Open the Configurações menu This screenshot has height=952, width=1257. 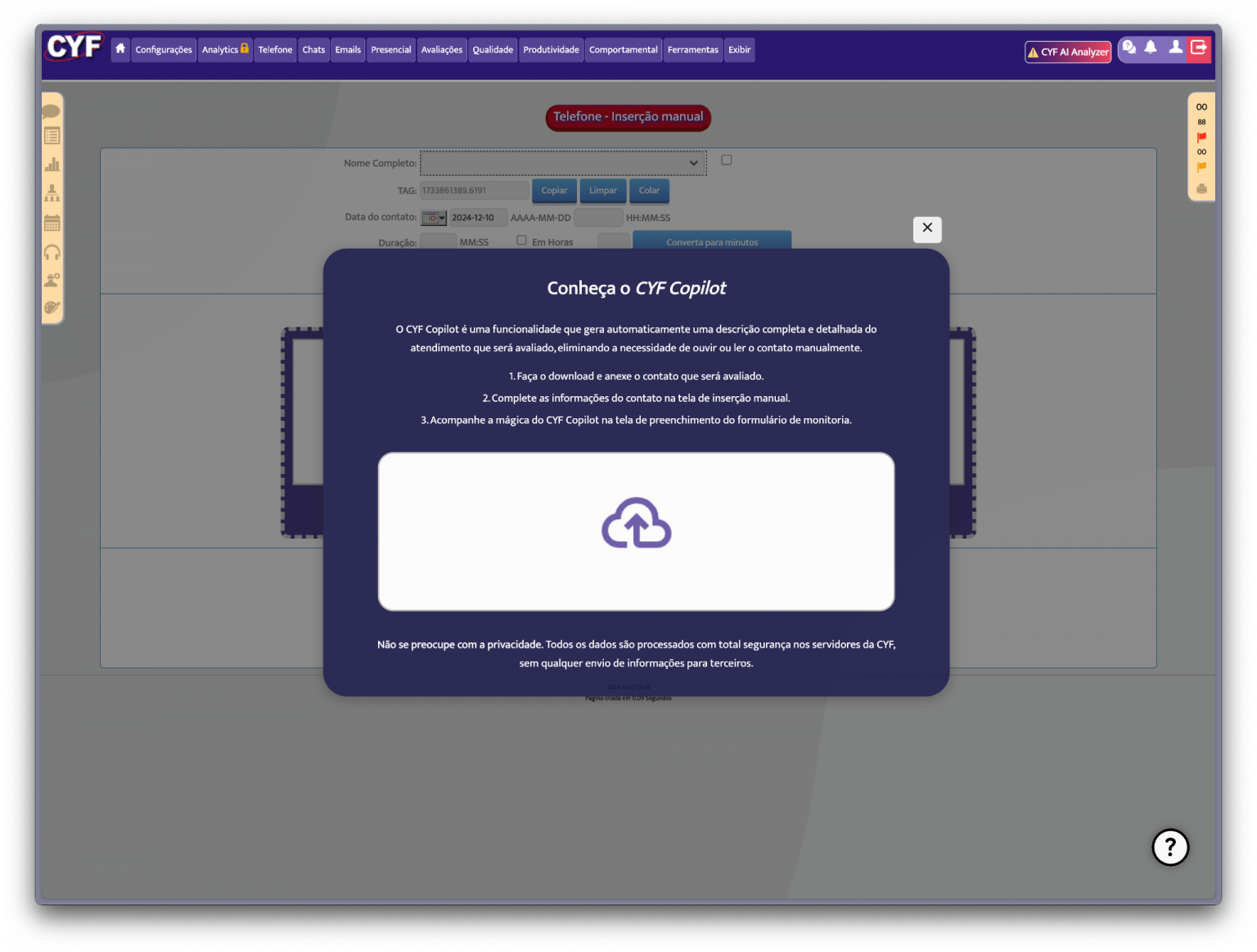click(164, 50)
